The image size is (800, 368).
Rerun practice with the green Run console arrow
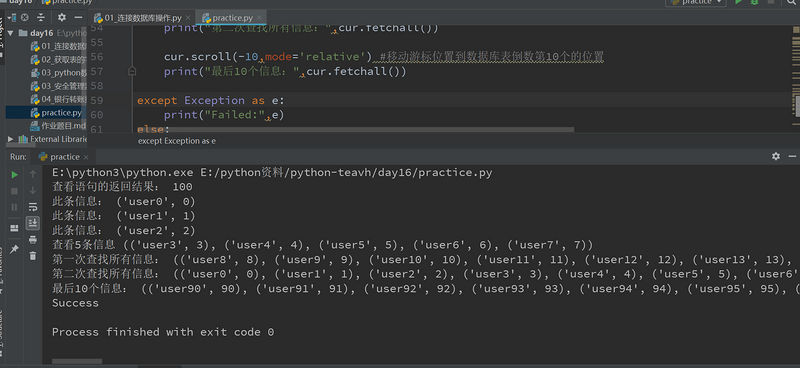(x=14, y=175)
